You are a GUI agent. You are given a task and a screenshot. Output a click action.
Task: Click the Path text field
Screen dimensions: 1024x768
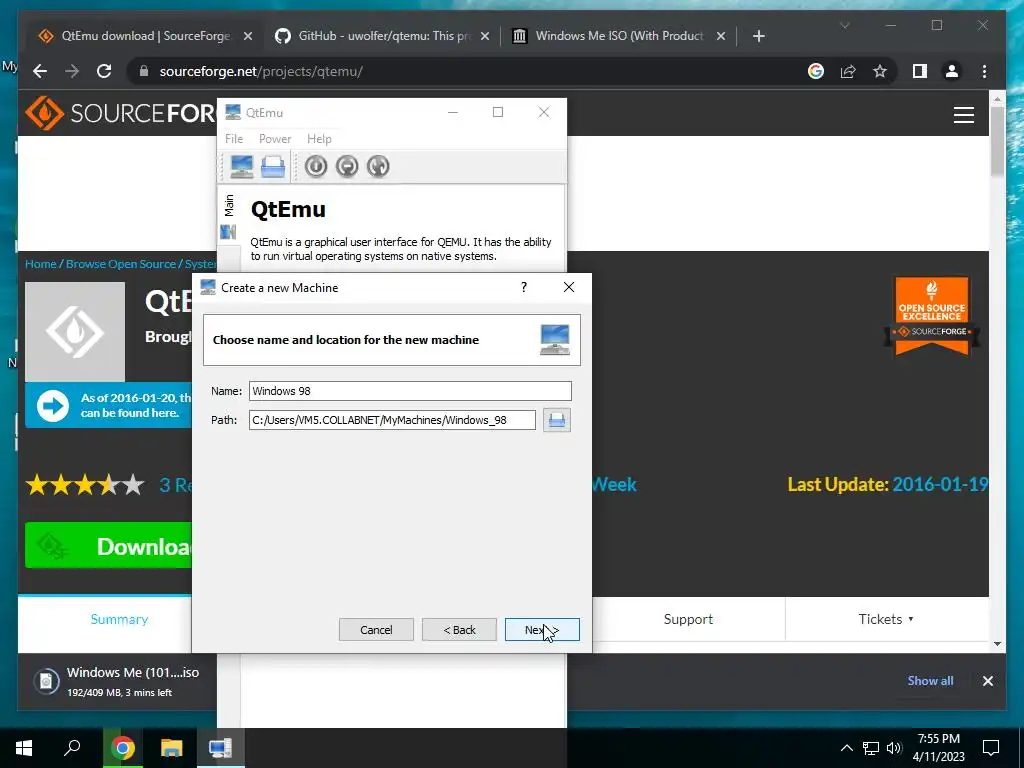coord(392,420)
